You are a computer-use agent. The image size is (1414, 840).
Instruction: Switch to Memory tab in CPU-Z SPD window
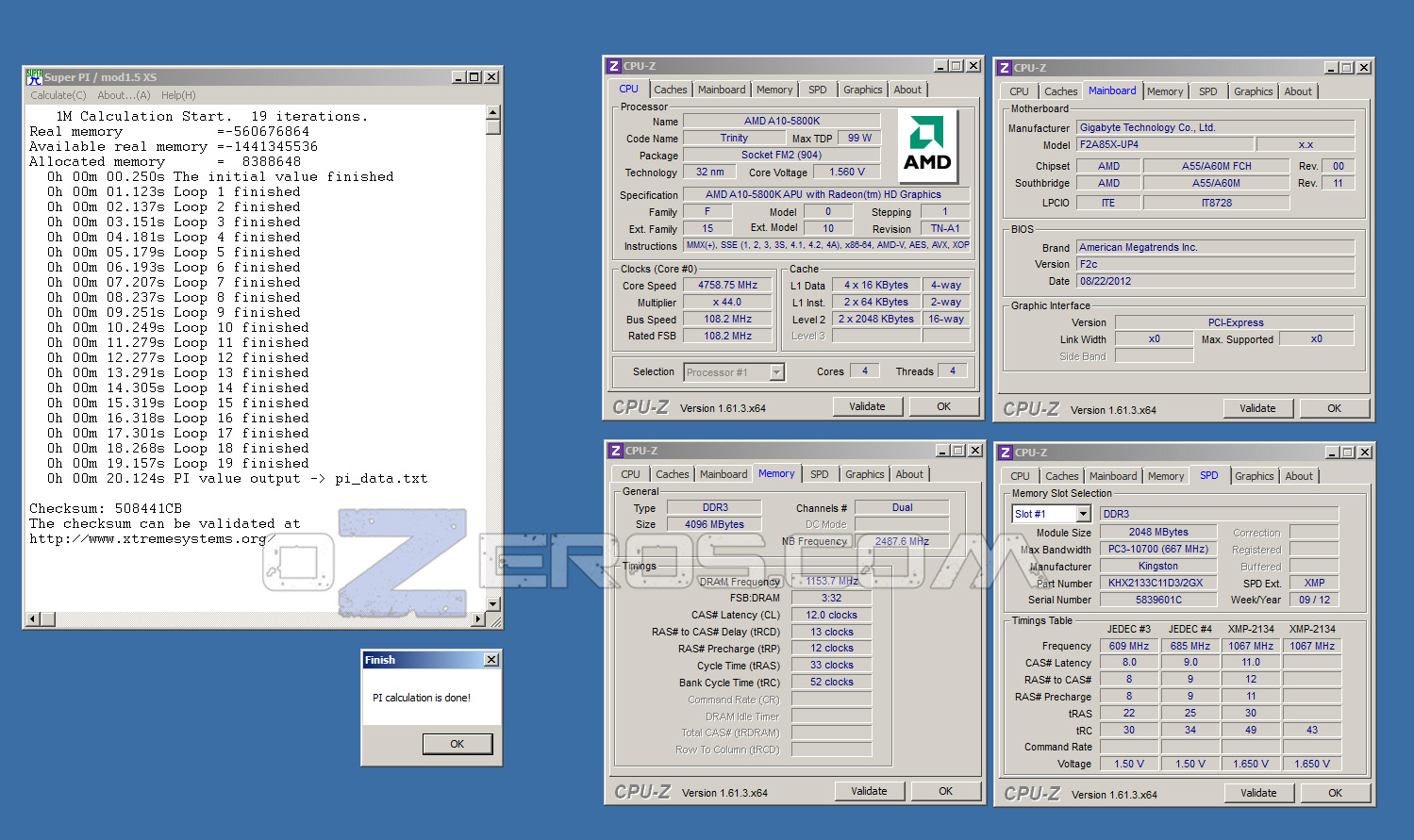click(x=1166, y=476)
